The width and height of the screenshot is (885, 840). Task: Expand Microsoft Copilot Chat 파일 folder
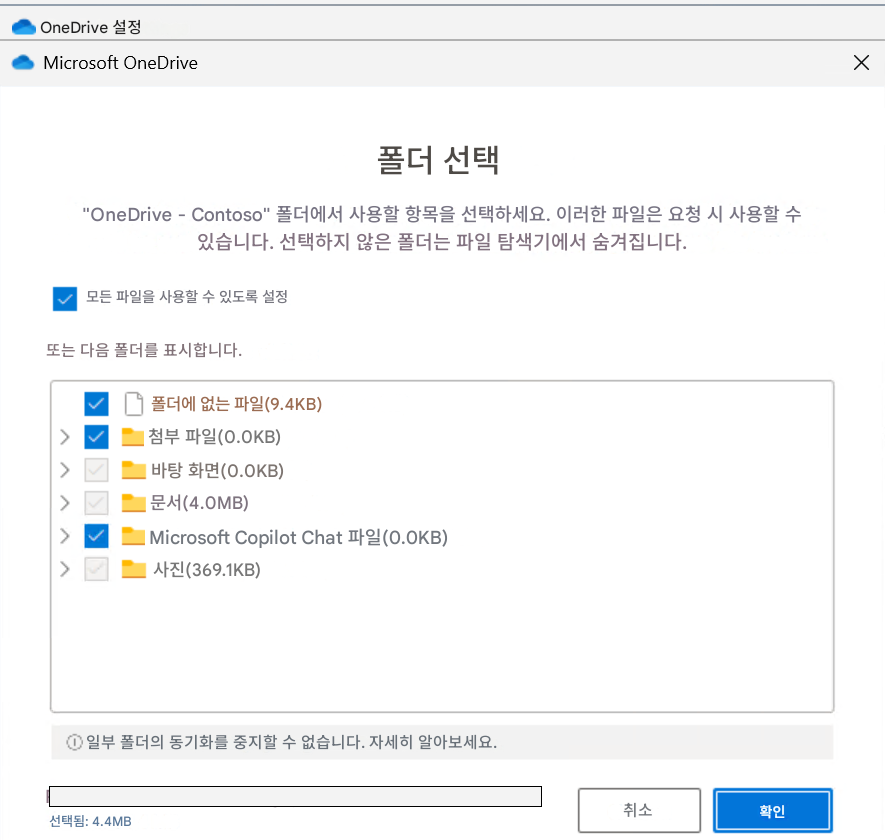[x=65, y=536]
